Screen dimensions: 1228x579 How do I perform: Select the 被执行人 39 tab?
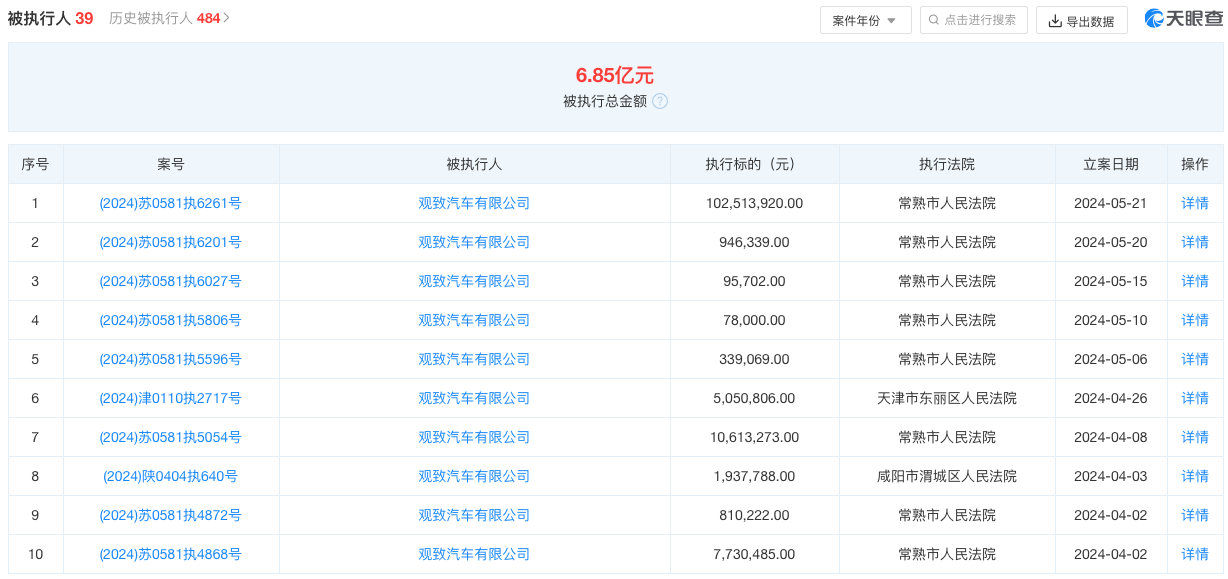click(50, 18)
